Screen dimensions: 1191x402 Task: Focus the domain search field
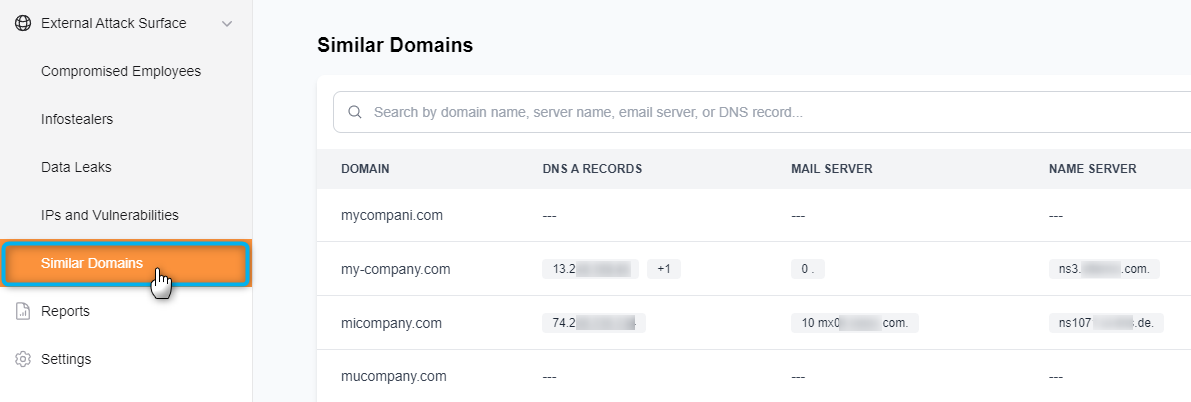760,113
